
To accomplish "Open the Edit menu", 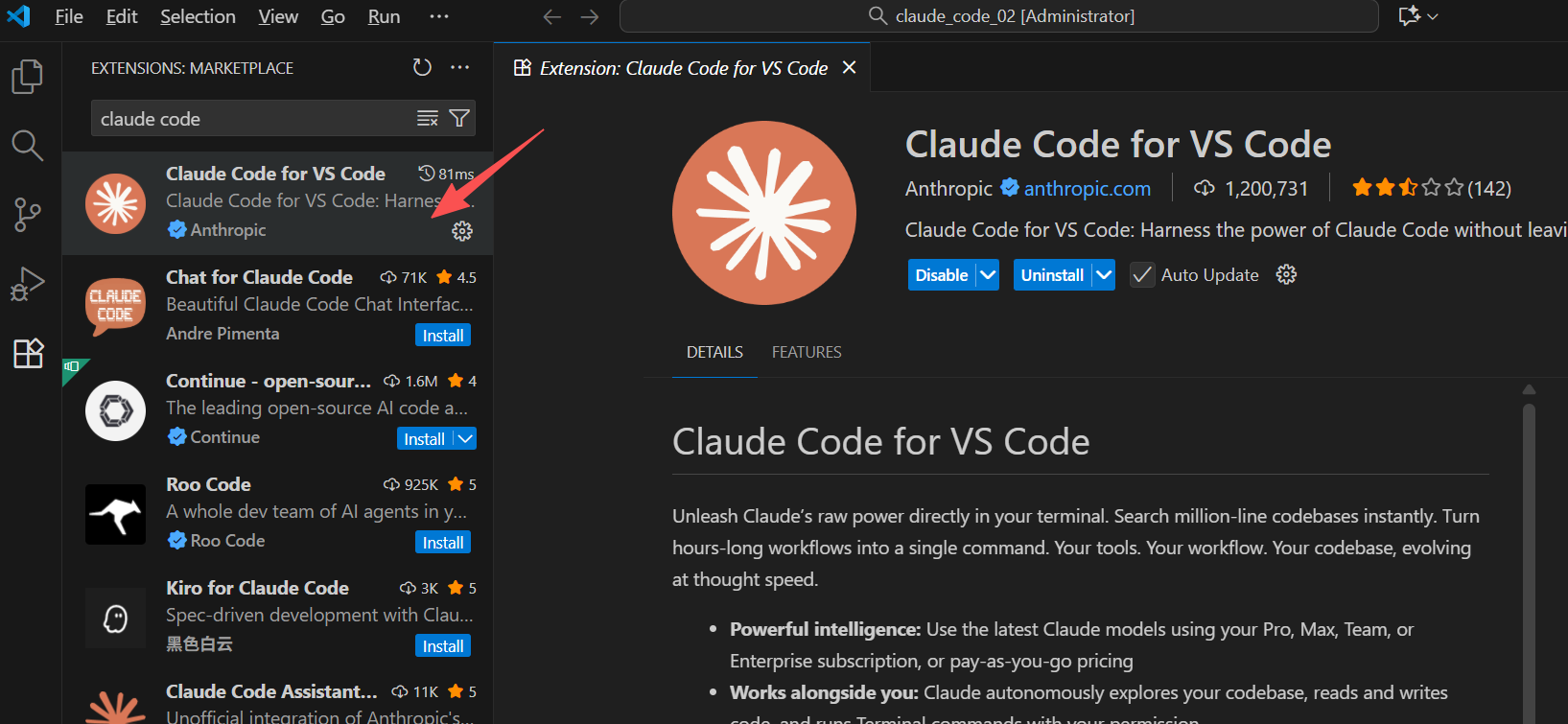I will coord(122,16).
